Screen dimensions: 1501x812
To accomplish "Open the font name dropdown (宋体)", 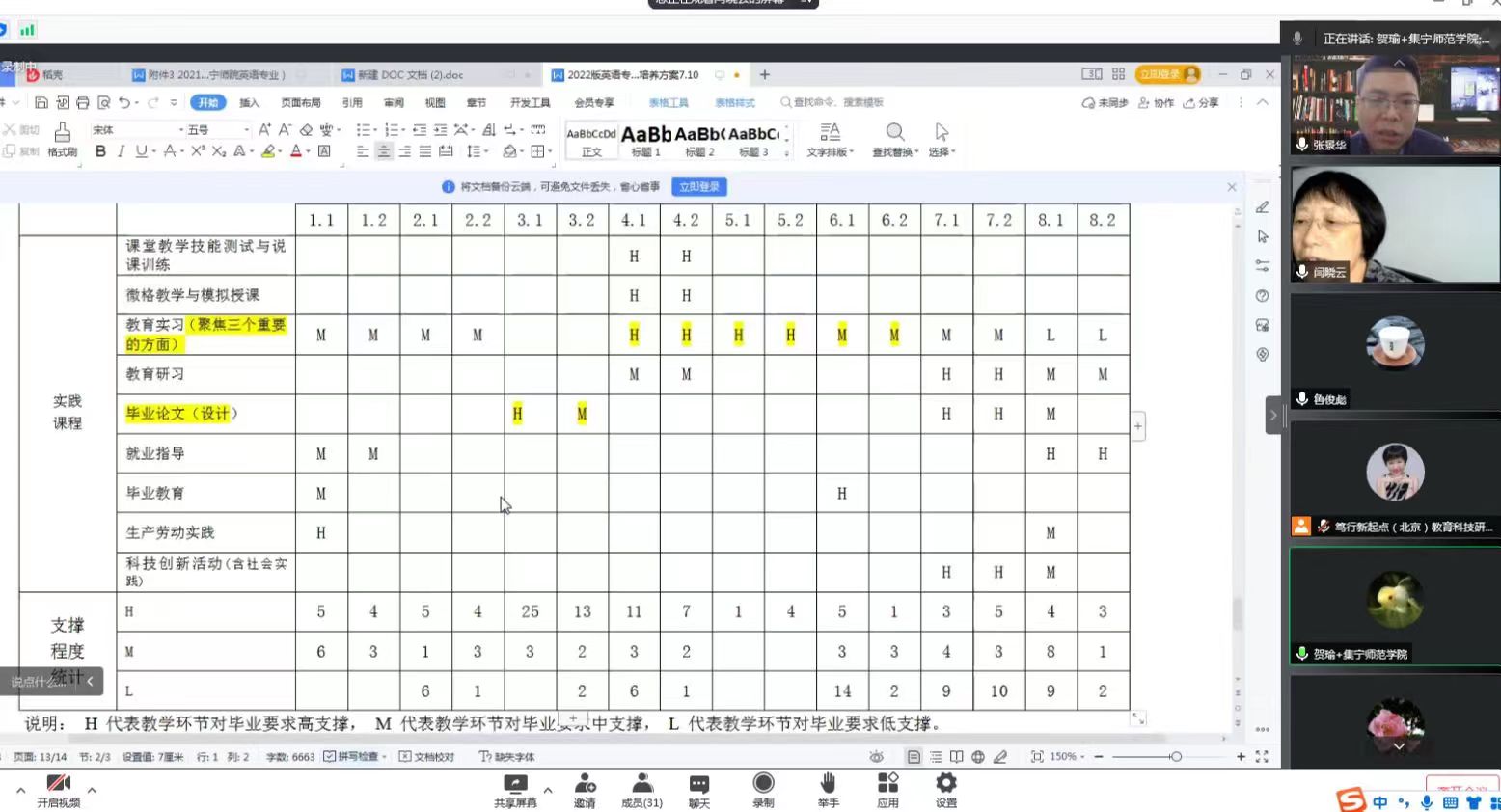I will pos(135,129).
